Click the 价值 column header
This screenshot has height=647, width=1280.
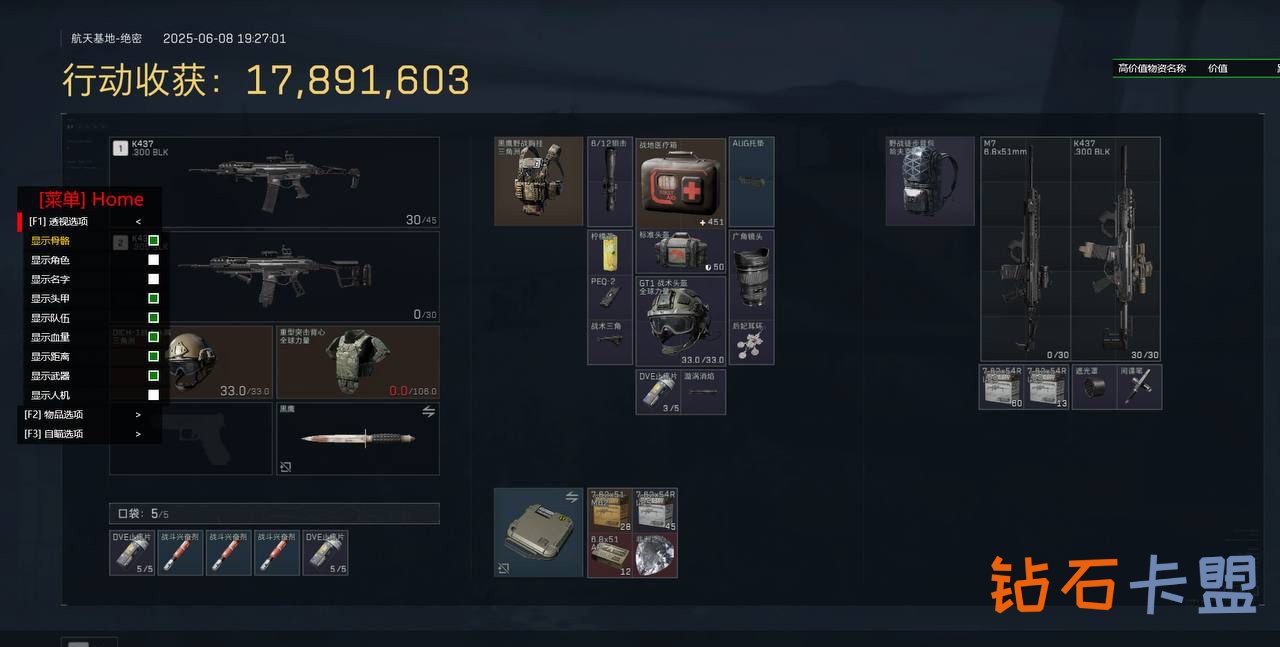tap(1218, 69)
